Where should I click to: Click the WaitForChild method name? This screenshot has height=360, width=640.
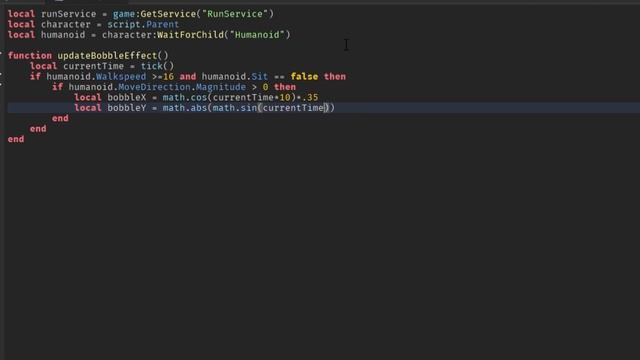point(190,35)
